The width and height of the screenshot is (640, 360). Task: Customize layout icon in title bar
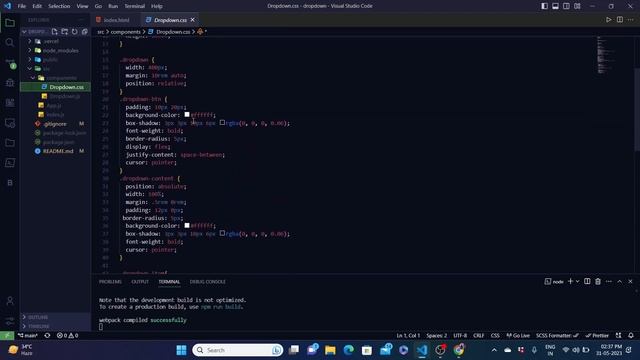pyautogui.click(x=577, y=6)
